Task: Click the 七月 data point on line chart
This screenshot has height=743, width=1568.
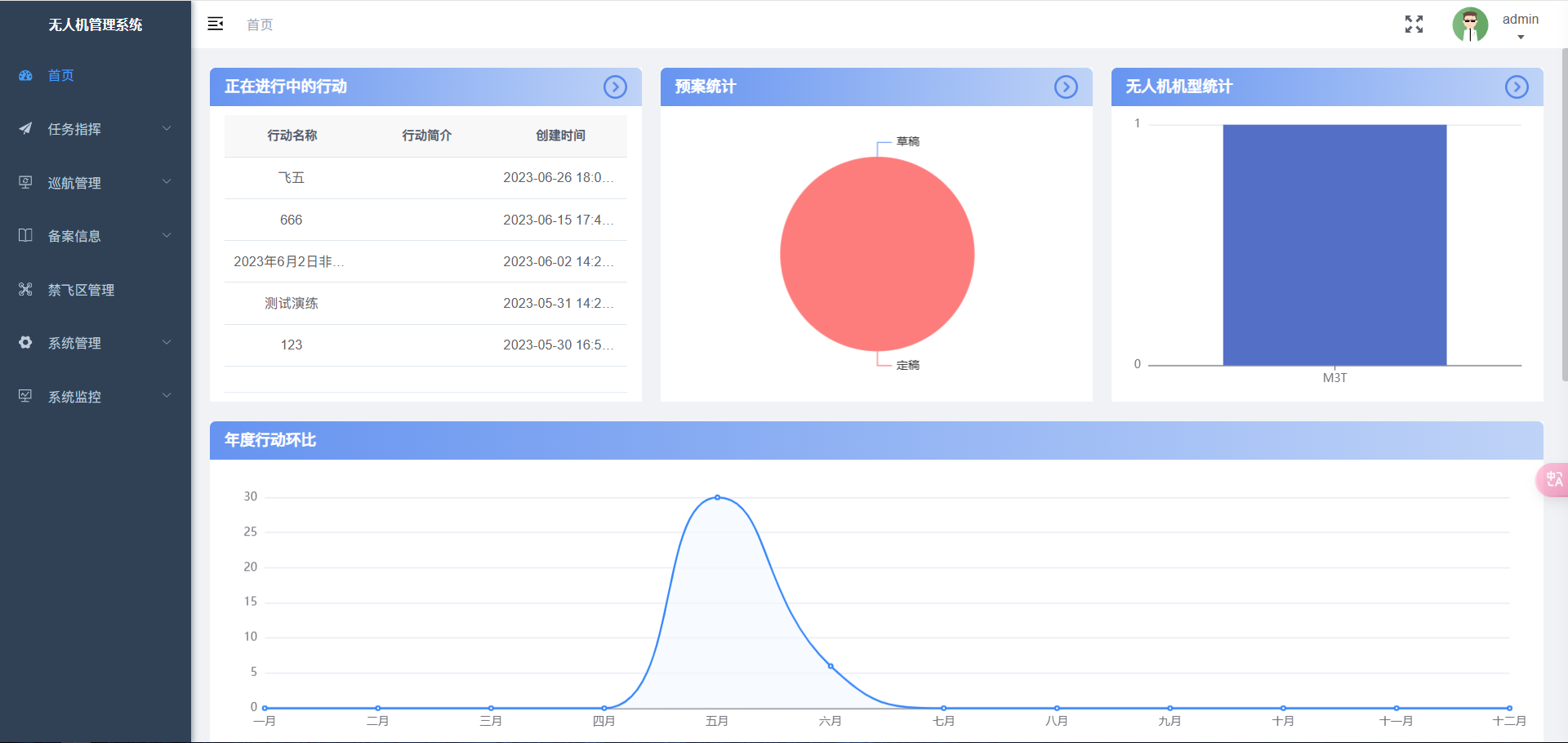Action: (944, 708)
